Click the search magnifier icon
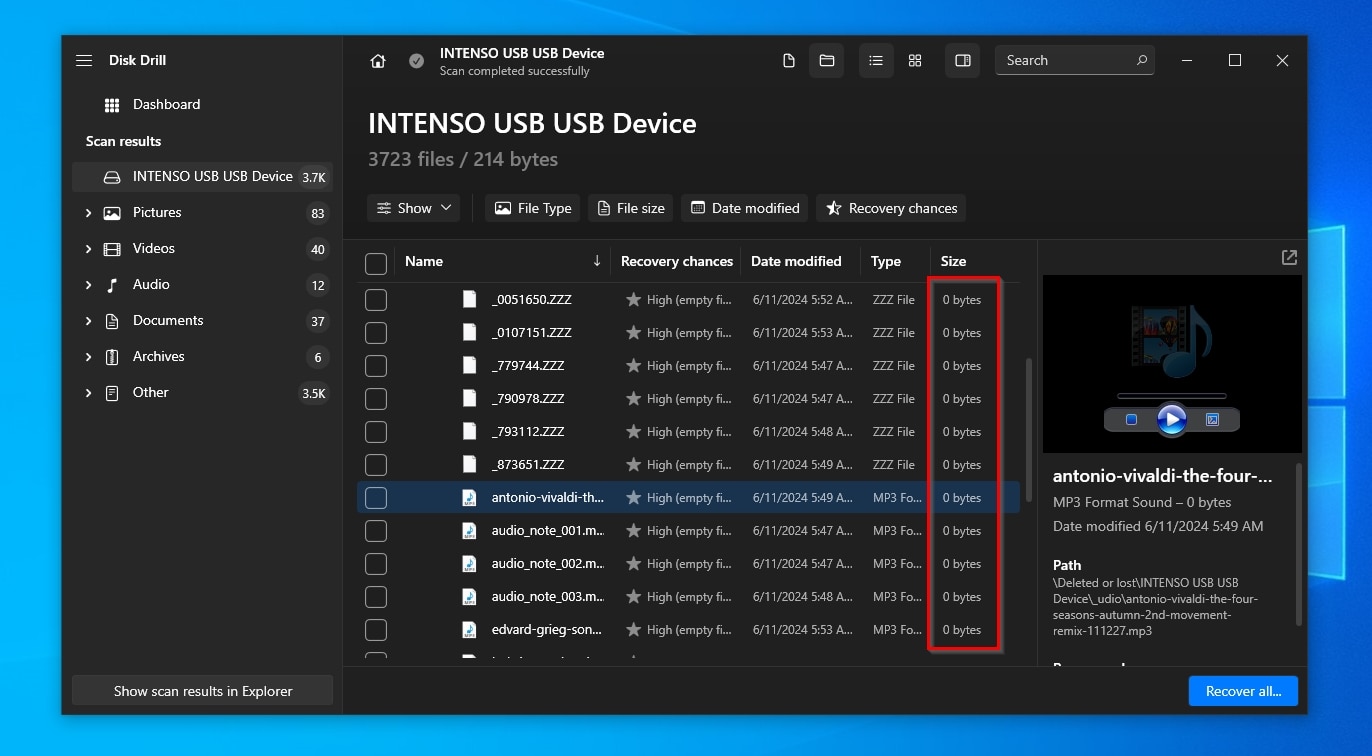This screenshot has width=1372, height=756. pos(1142,60)
